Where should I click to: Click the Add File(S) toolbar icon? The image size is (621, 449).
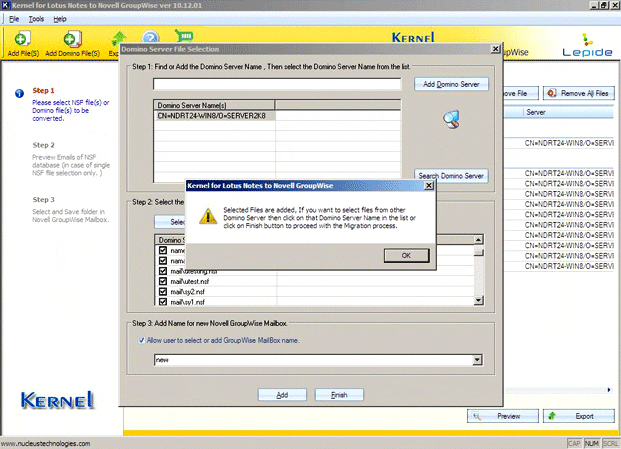pyautogui.click(x=23, y=39)
